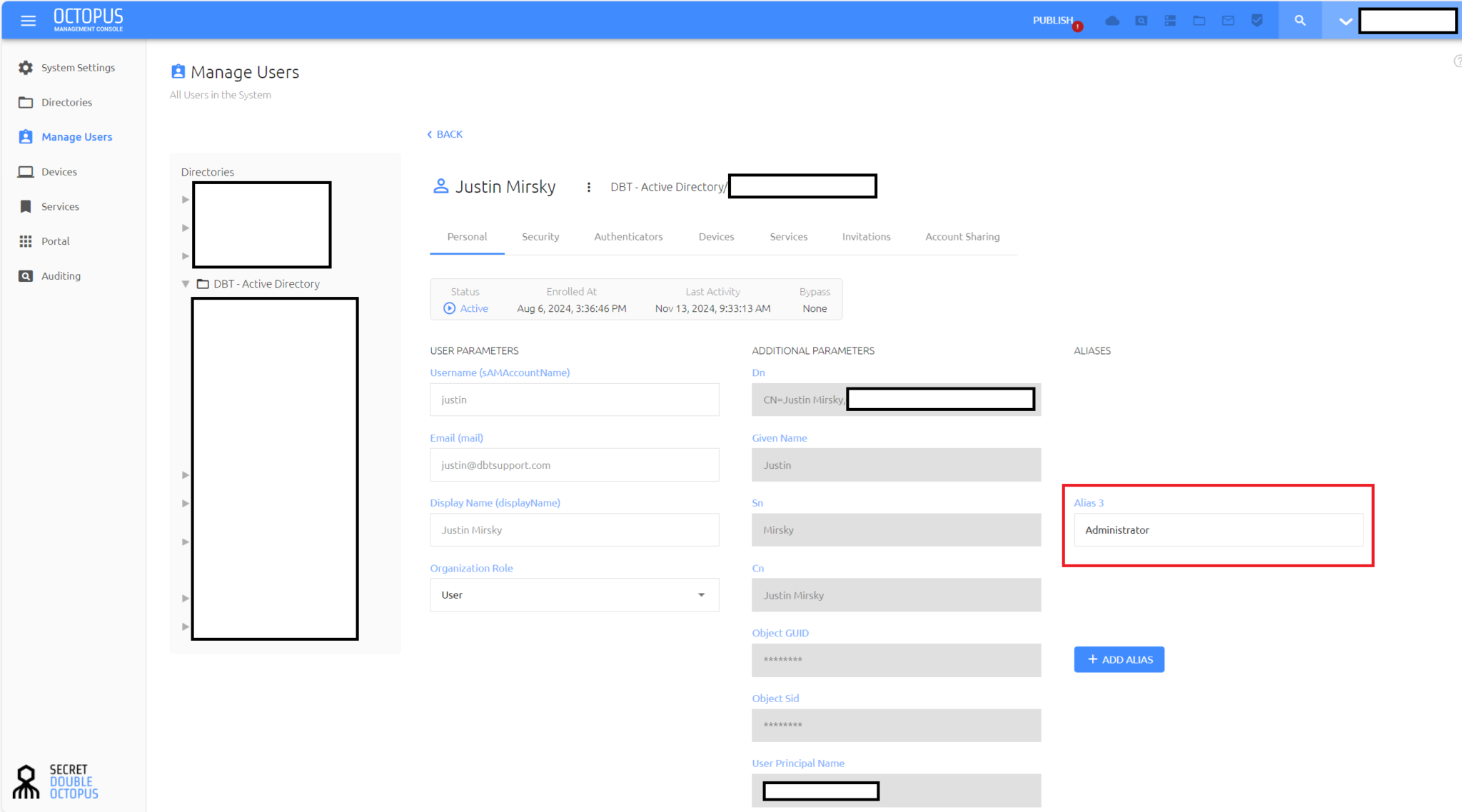This screenshot has height=812, width=1462.
Task: Open the Devices section in sidebar
Action: pyautogui.click(x=59, y=171)
